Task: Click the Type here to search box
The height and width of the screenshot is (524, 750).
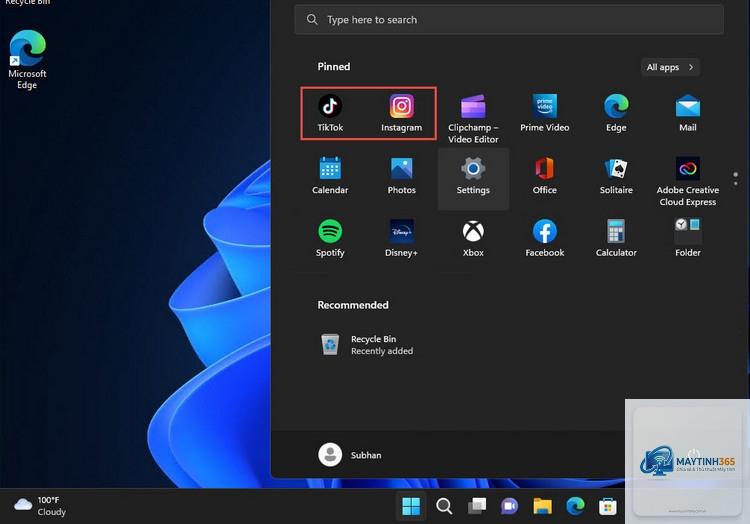Action: [x=509, y=20]
